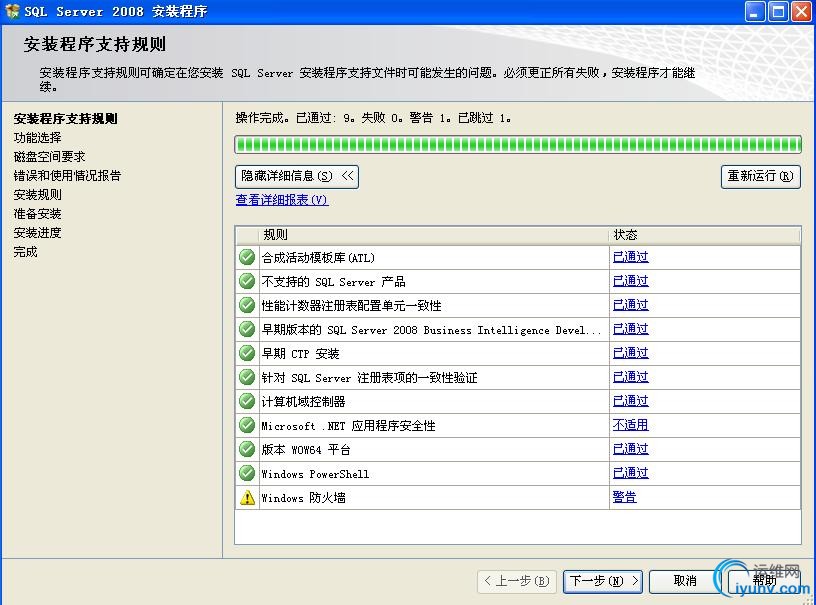Click the check icon beside 早期 CTP 安装
This screenshot has height=605, width=816.
click(x=247, y=353)
